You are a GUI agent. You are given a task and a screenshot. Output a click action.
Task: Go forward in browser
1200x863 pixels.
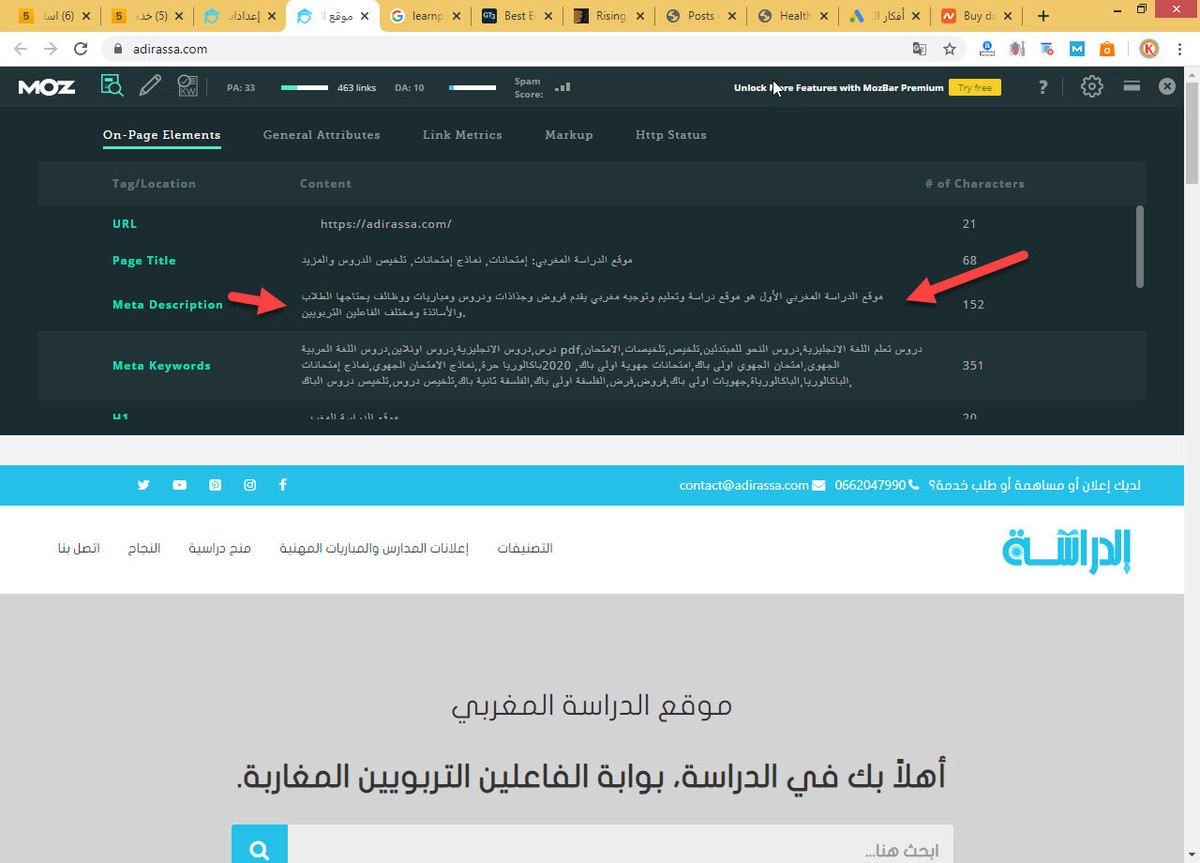pos(51,48)
